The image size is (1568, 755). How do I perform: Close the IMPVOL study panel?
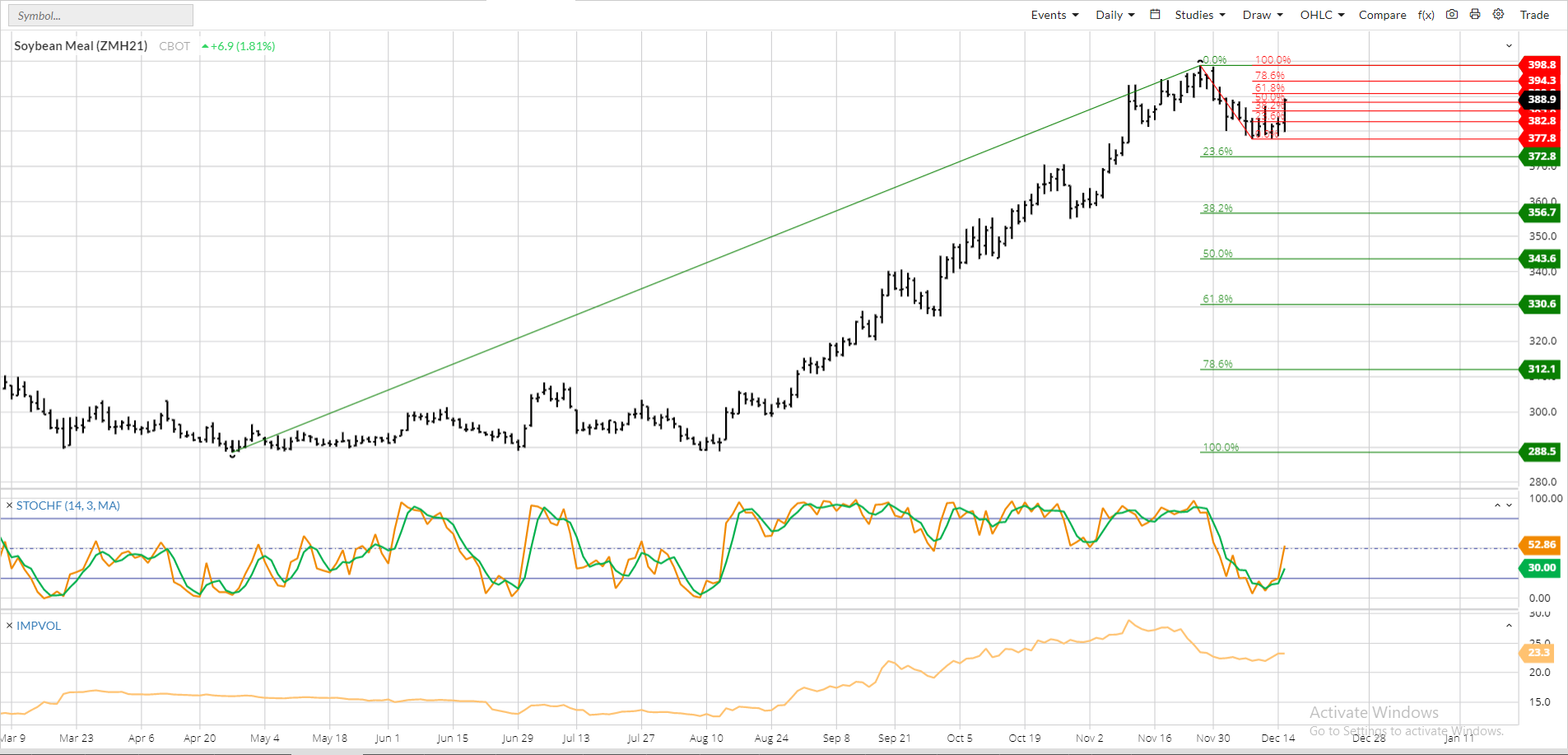pyautogui.click(x=9, y=626)
